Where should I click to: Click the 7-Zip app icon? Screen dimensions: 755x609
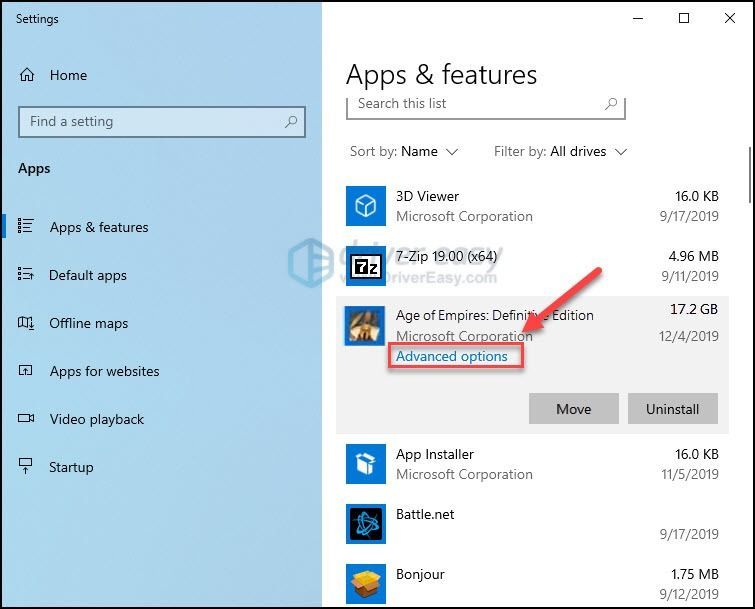click(x=365, y=266)
